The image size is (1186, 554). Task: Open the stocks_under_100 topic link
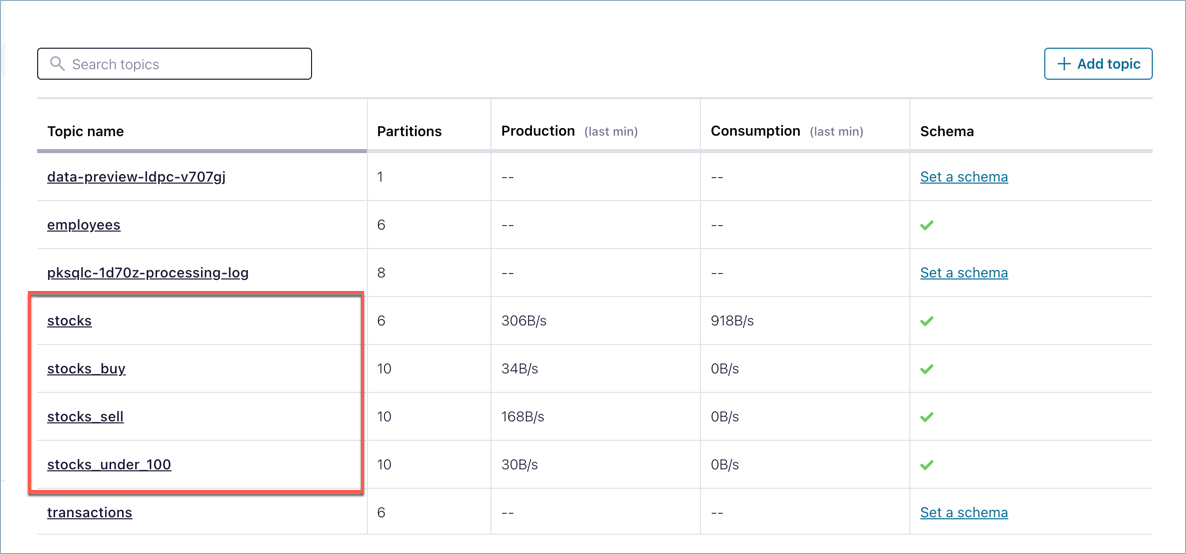click(x=109, y=465)
